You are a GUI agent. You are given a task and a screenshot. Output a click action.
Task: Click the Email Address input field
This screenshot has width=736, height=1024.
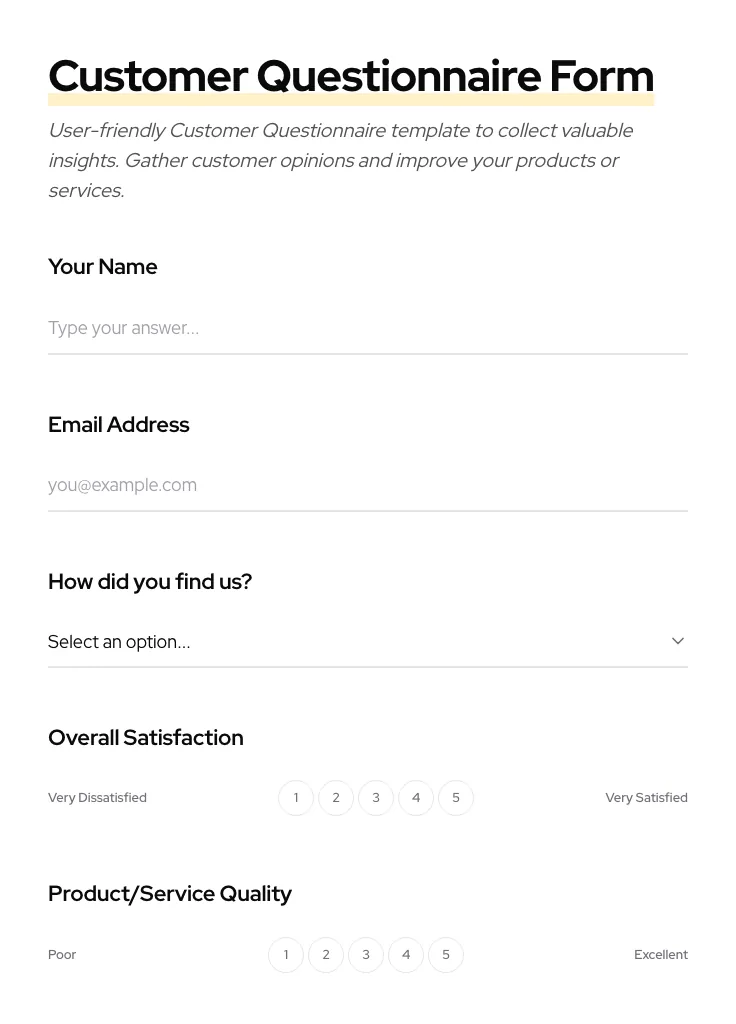point(368,485)
